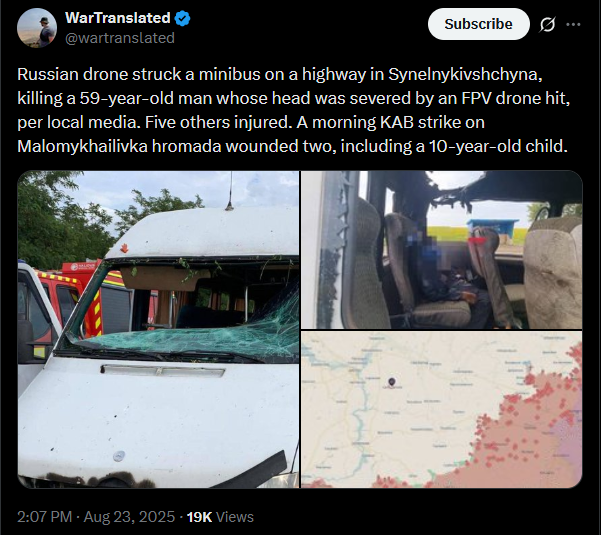
Task: Open WarTranslated display name link
Action: pos(118,18)
